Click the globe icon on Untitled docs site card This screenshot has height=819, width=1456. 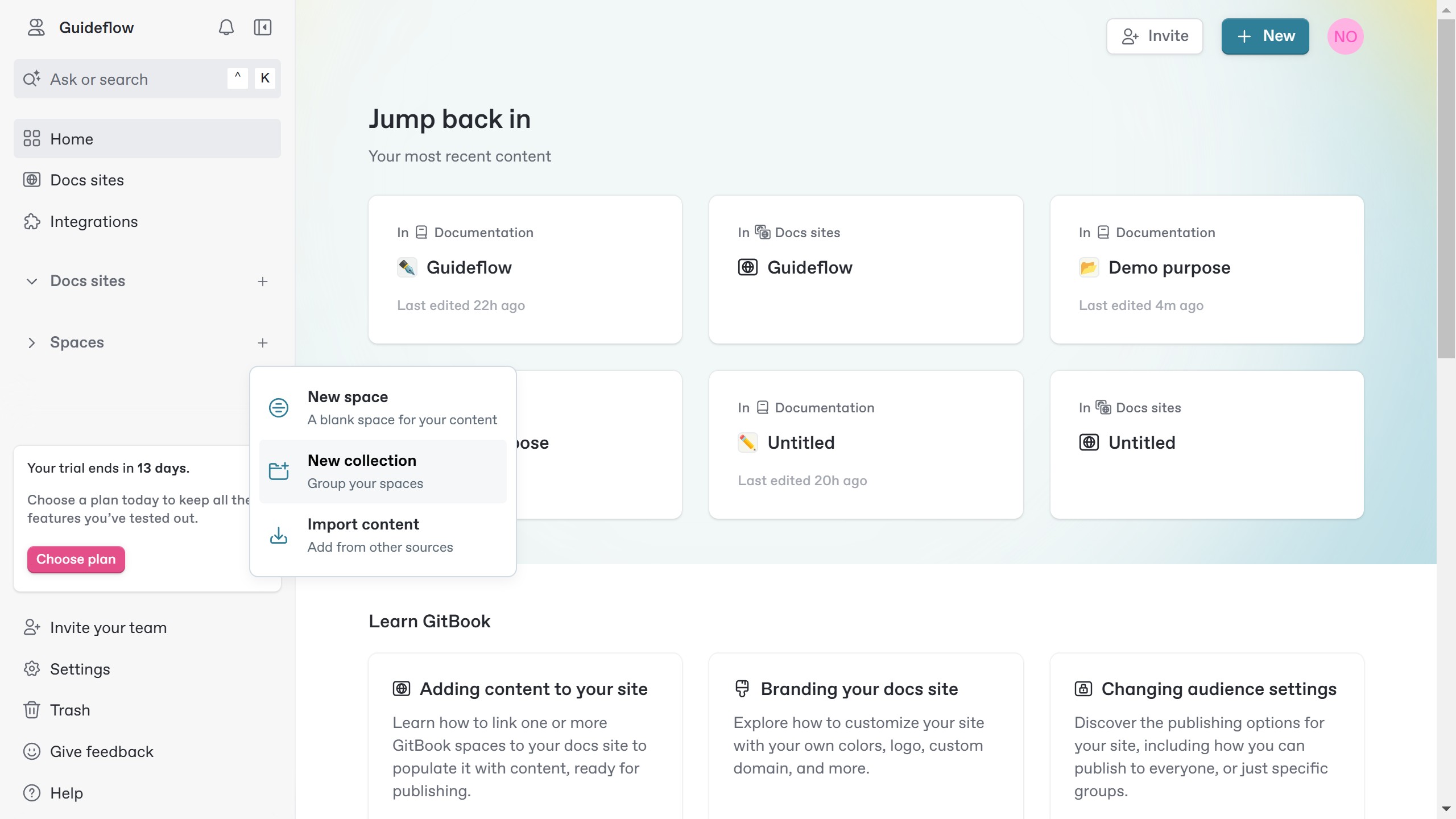tap(1089, 442)
